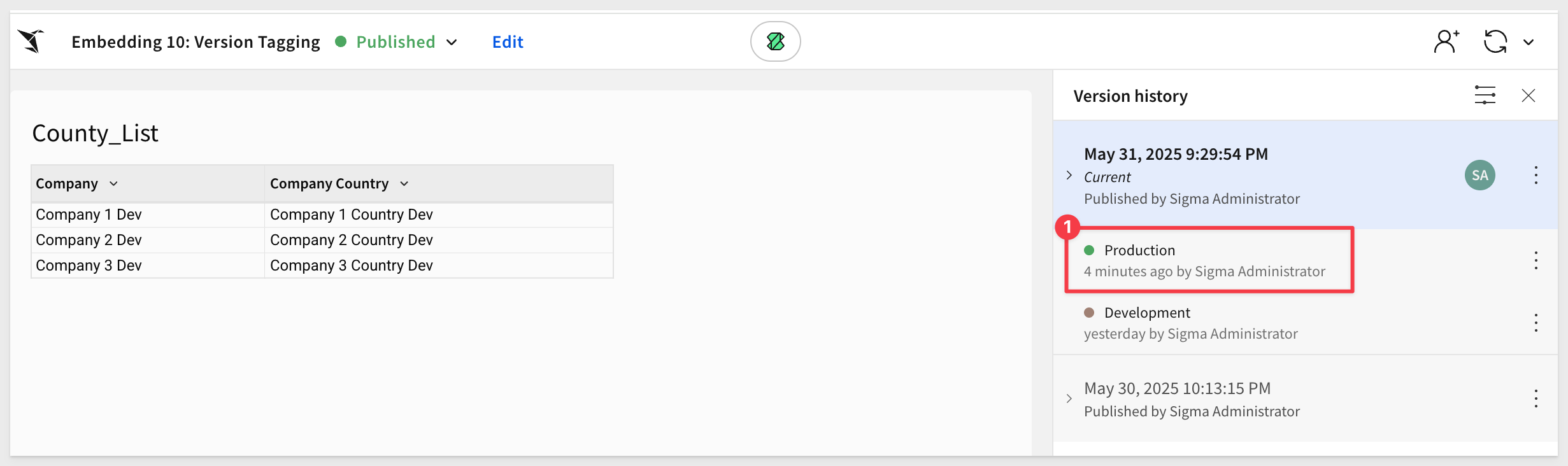
Task: Expand the May 31, 2025 version entry
Action: coord(1069,175)
